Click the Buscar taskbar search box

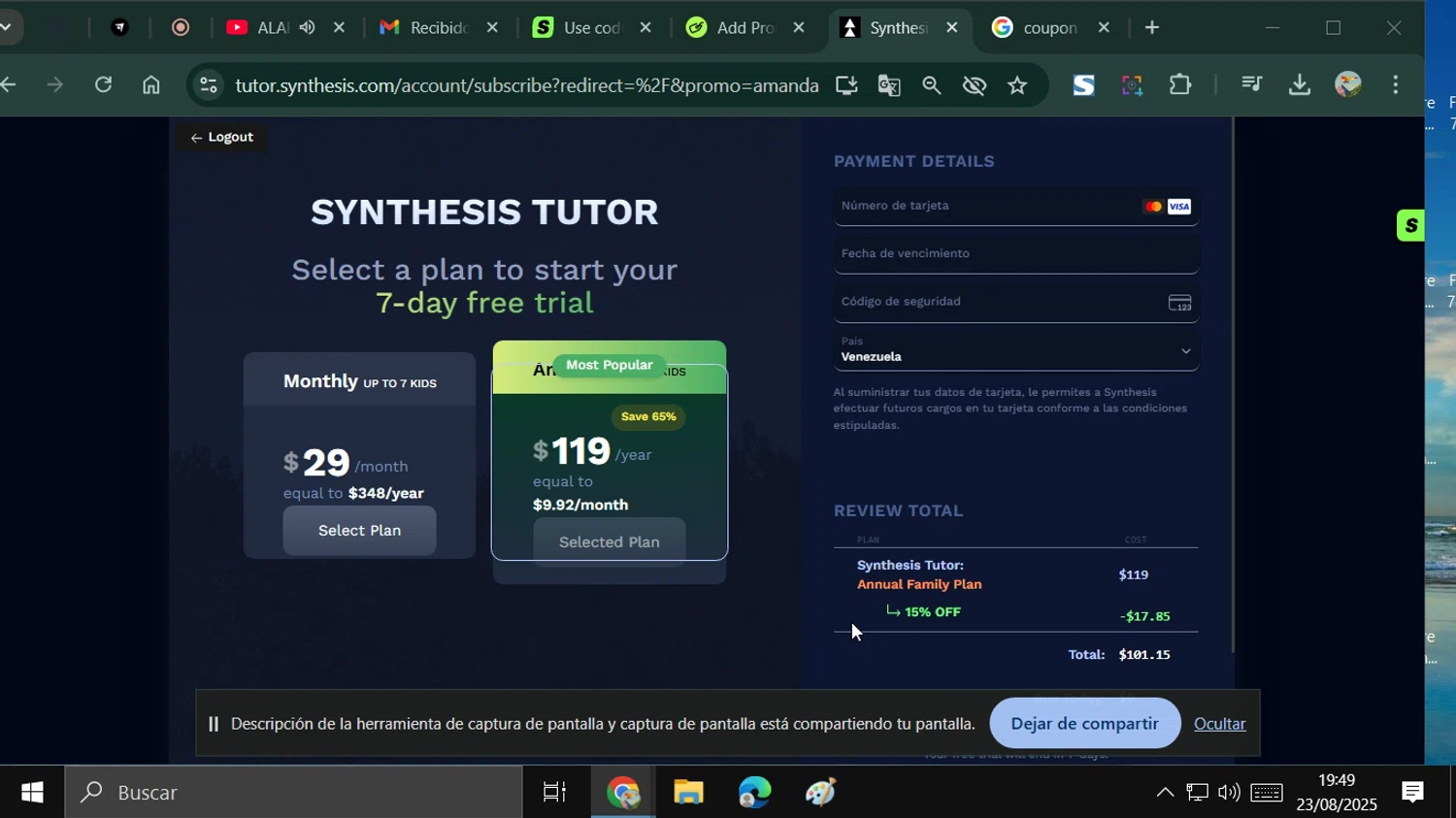294,792
